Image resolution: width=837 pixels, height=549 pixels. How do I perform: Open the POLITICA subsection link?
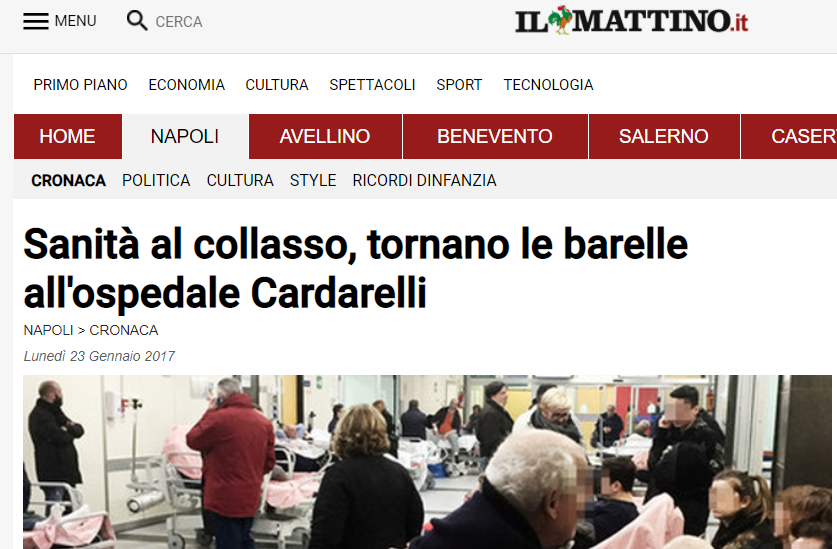(x=156, y=181)
